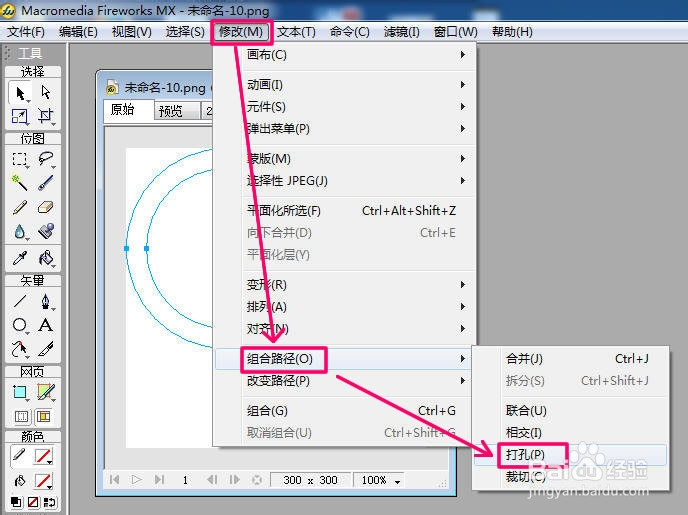Image resolution: width=688 pixels, height=515 pixels.
Task: Select the Line tool
Action: tap(20, 301)
